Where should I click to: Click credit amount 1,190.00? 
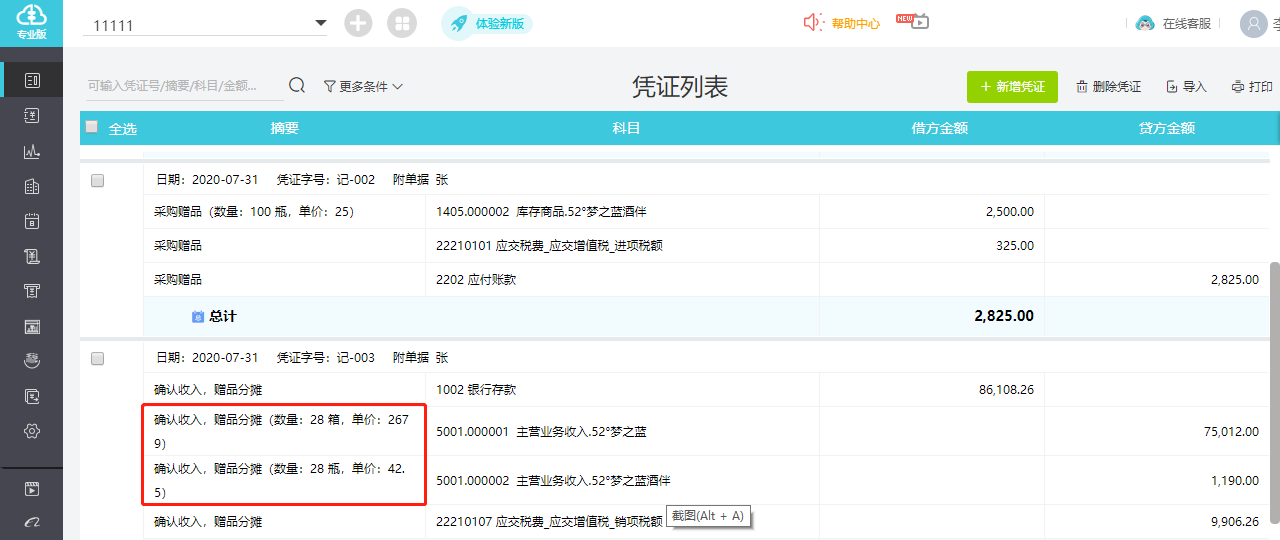[1235, 481]
